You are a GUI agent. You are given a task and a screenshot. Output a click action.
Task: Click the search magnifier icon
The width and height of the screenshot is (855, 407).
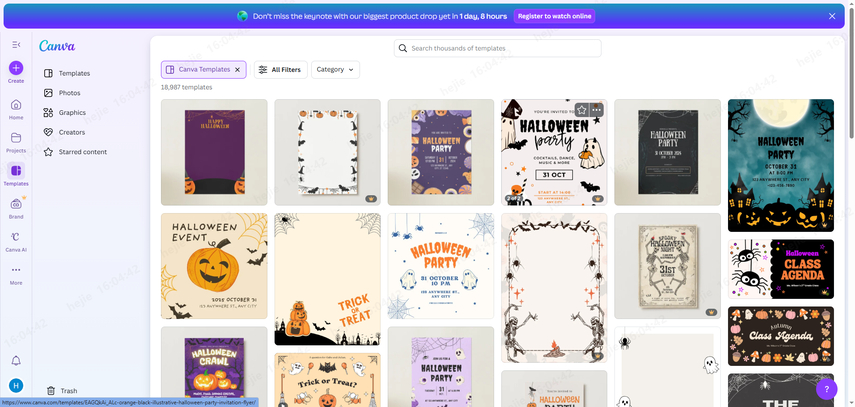coord(403,48)
